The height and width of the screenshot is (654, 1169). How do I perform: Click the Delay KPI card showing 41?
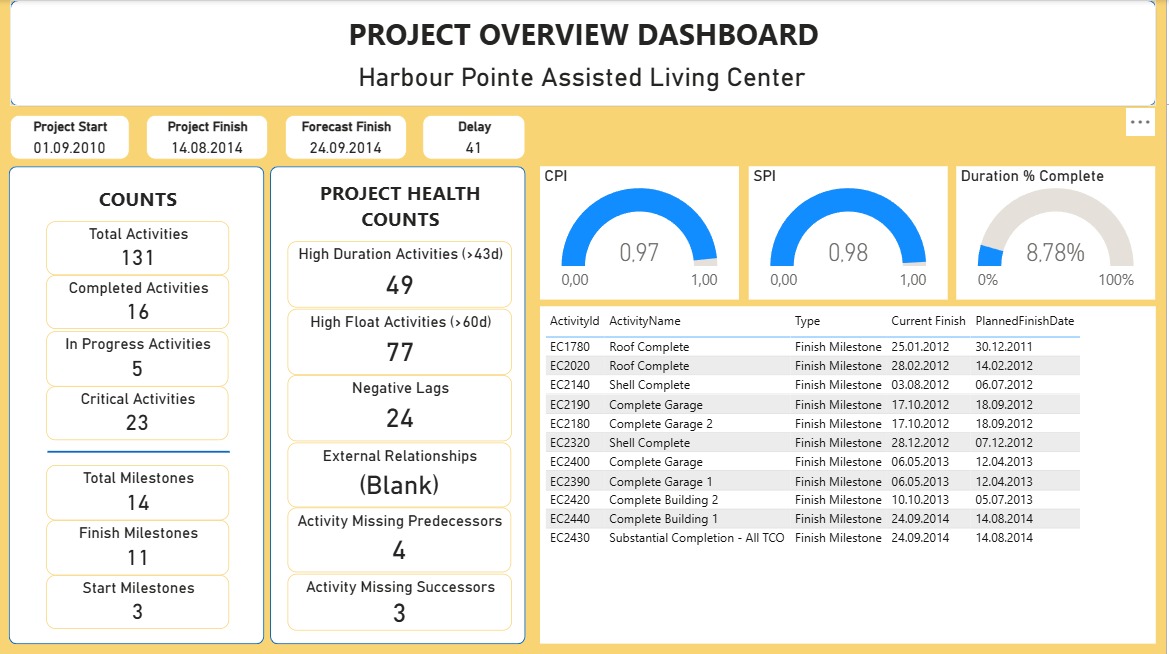[473, 137]
